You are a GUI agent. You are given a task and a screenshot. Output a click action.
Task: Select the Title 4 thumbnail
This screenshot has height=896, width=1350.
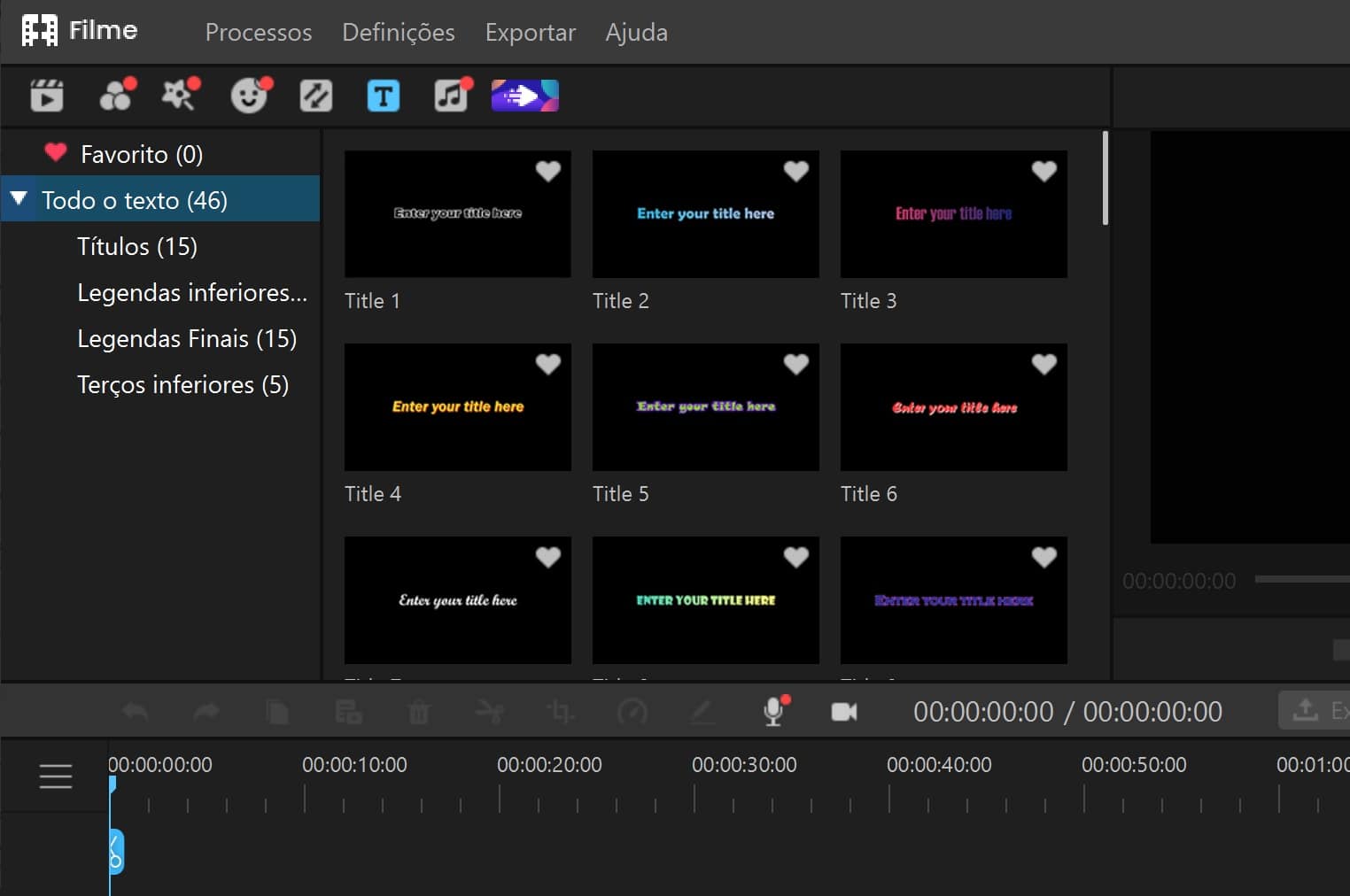pyautogui.click(x=458, y=406)
